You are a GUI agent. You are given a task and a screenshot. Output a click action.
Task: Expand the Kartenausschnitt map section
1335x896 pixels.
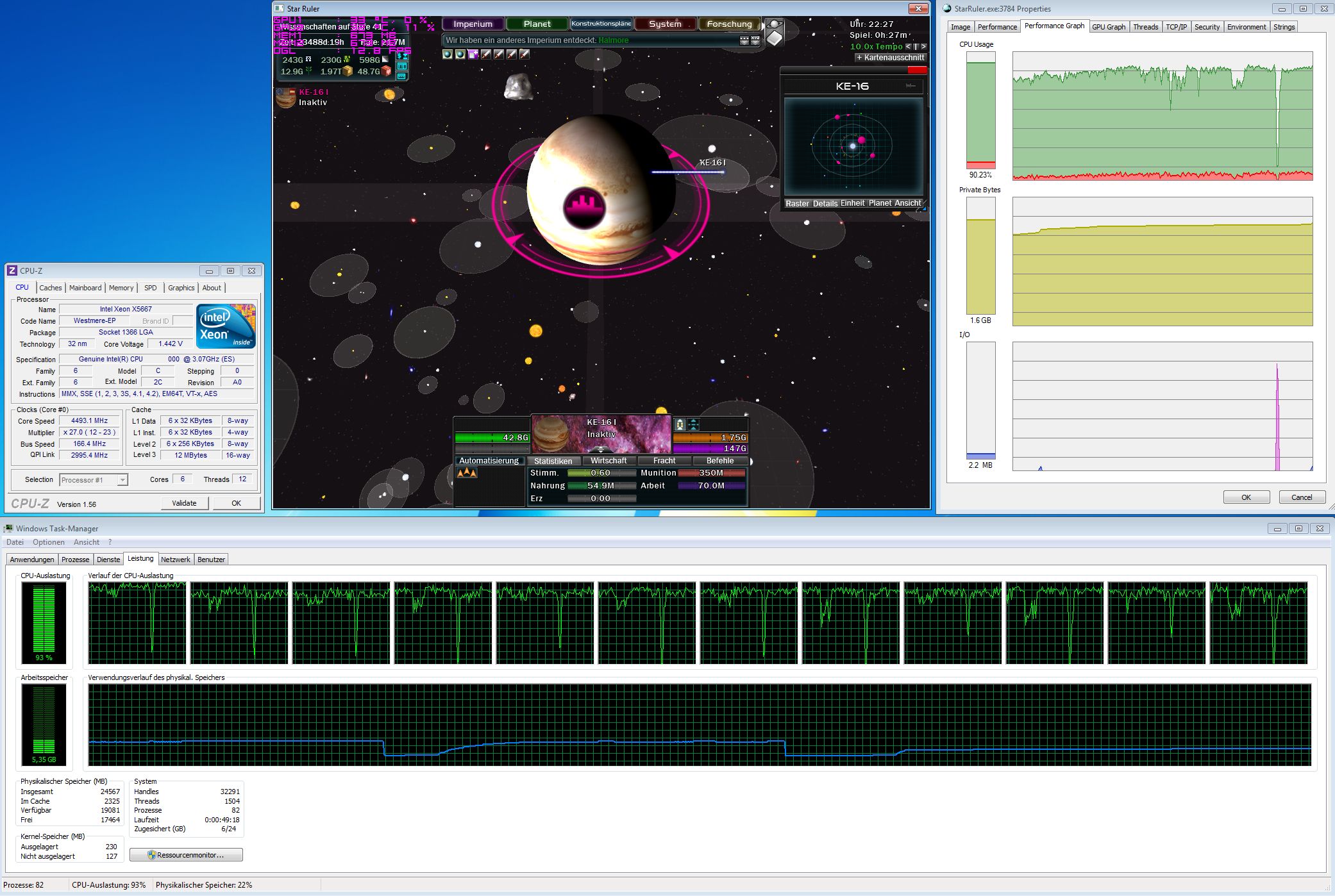click(x=891, y=58)
